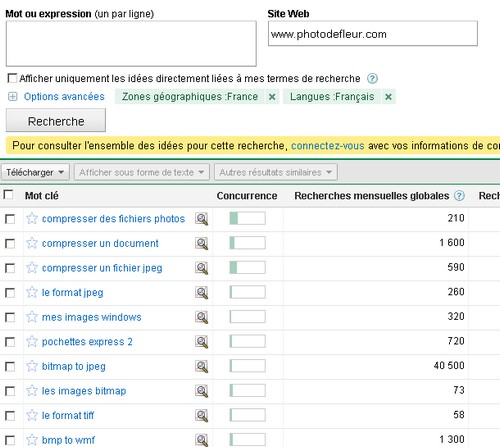500x447 pixels.
Task: Open magnifier icon for bitmap to jpeg
Action: pyautogui.click(x=202, y=367)
